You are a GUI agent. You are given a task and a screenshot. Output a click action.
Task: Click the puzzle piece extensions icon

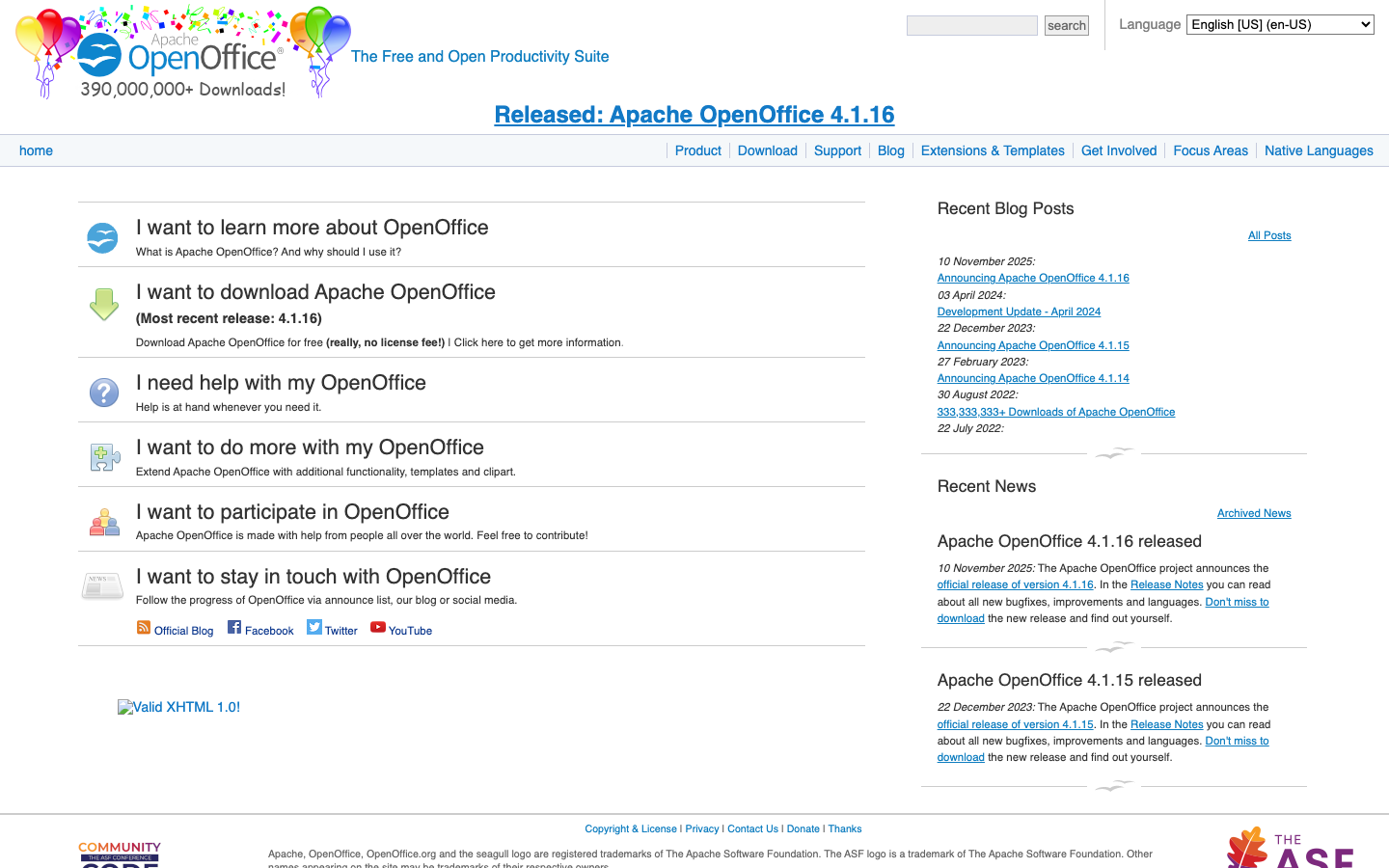click(104, 457)
